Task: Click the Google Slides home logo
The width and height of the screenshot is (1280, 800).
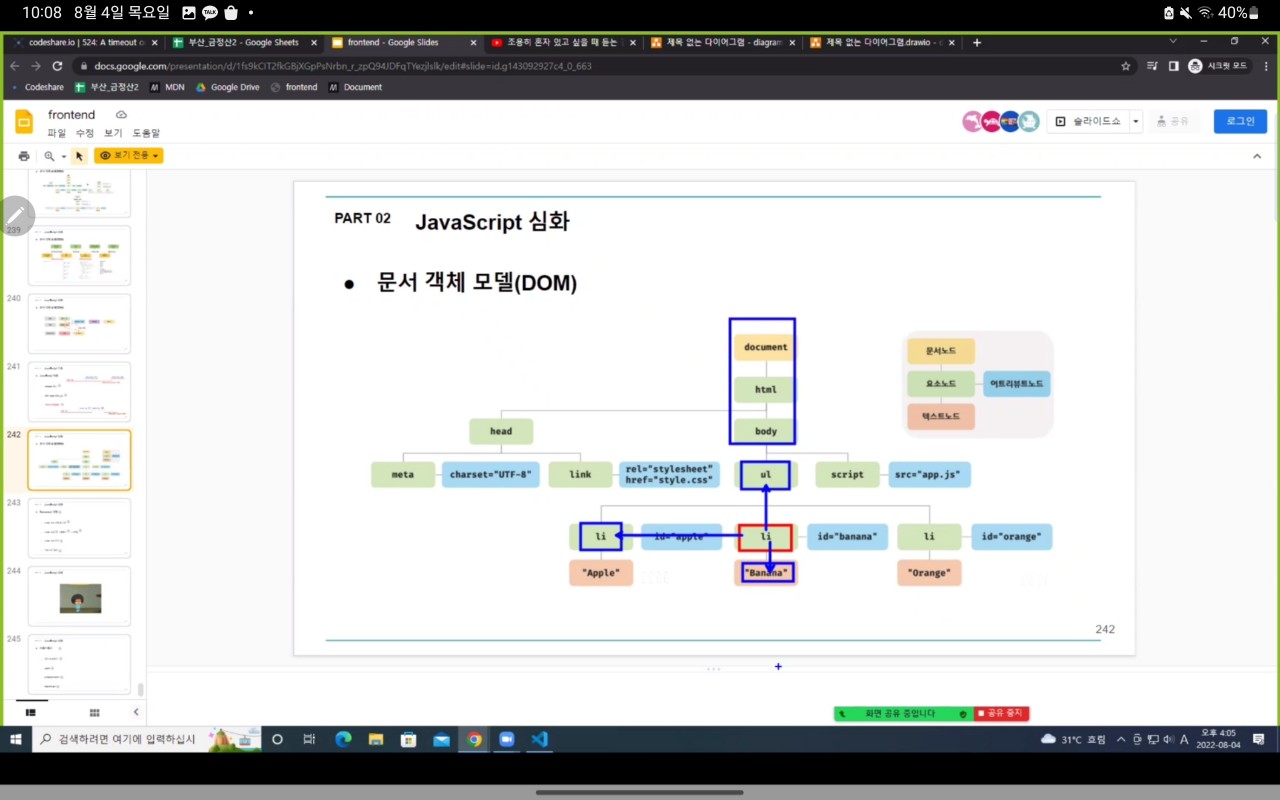Action: 24,122
